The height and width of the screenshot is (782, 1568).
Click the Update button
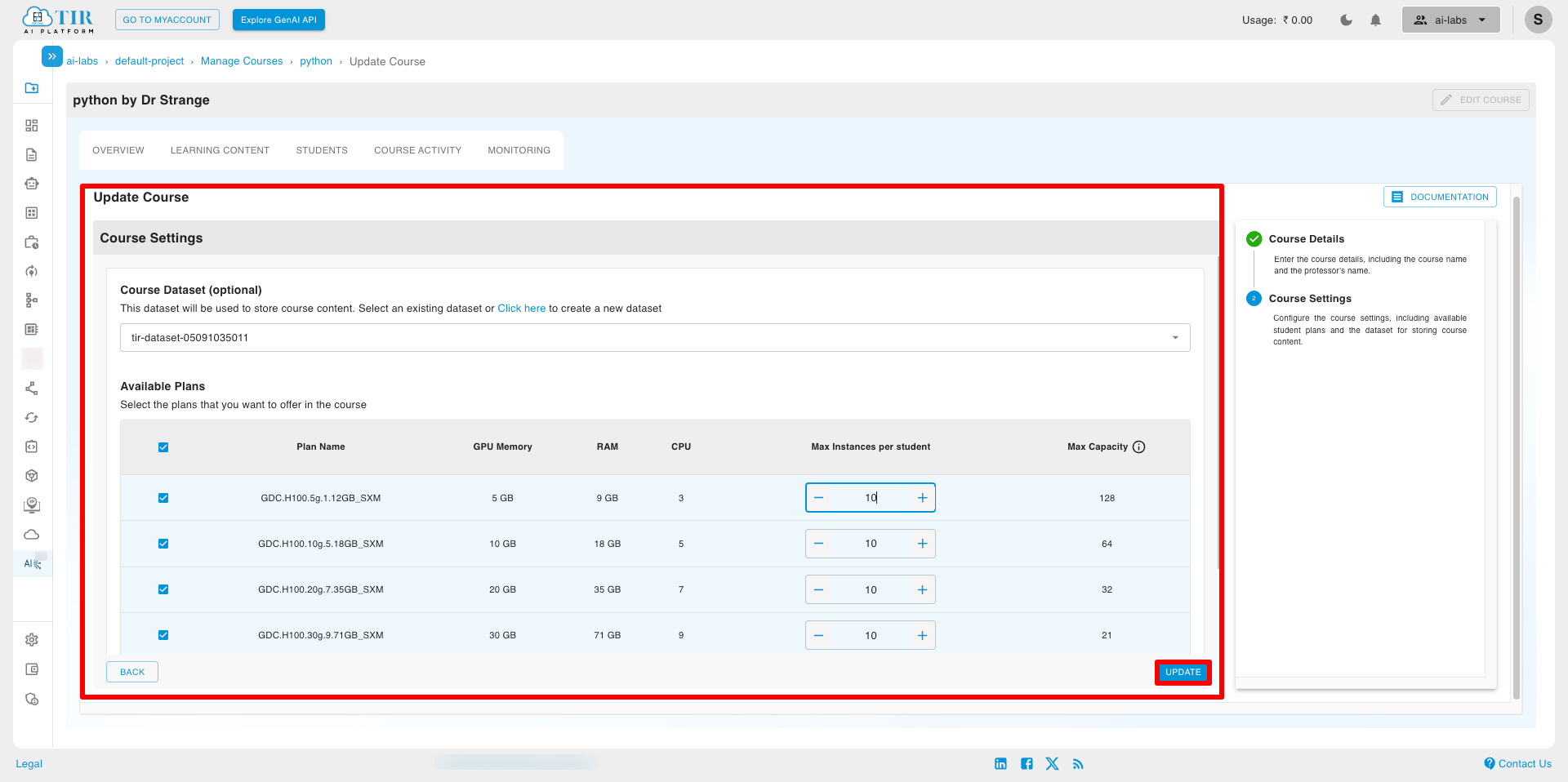[1183, 672]
